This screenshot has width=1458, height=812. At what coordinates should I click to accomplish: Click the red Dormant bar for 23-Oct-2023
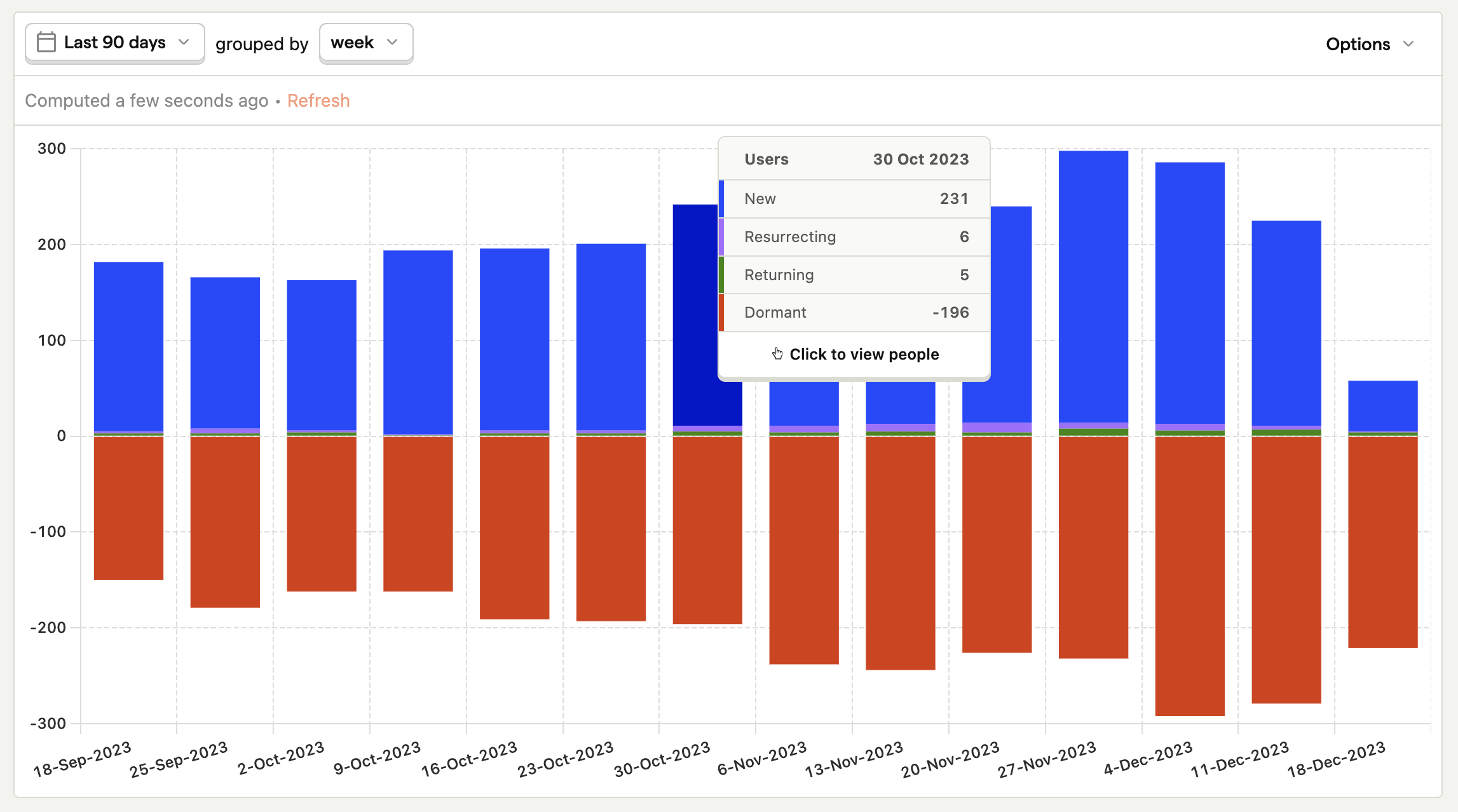point(611,529)
